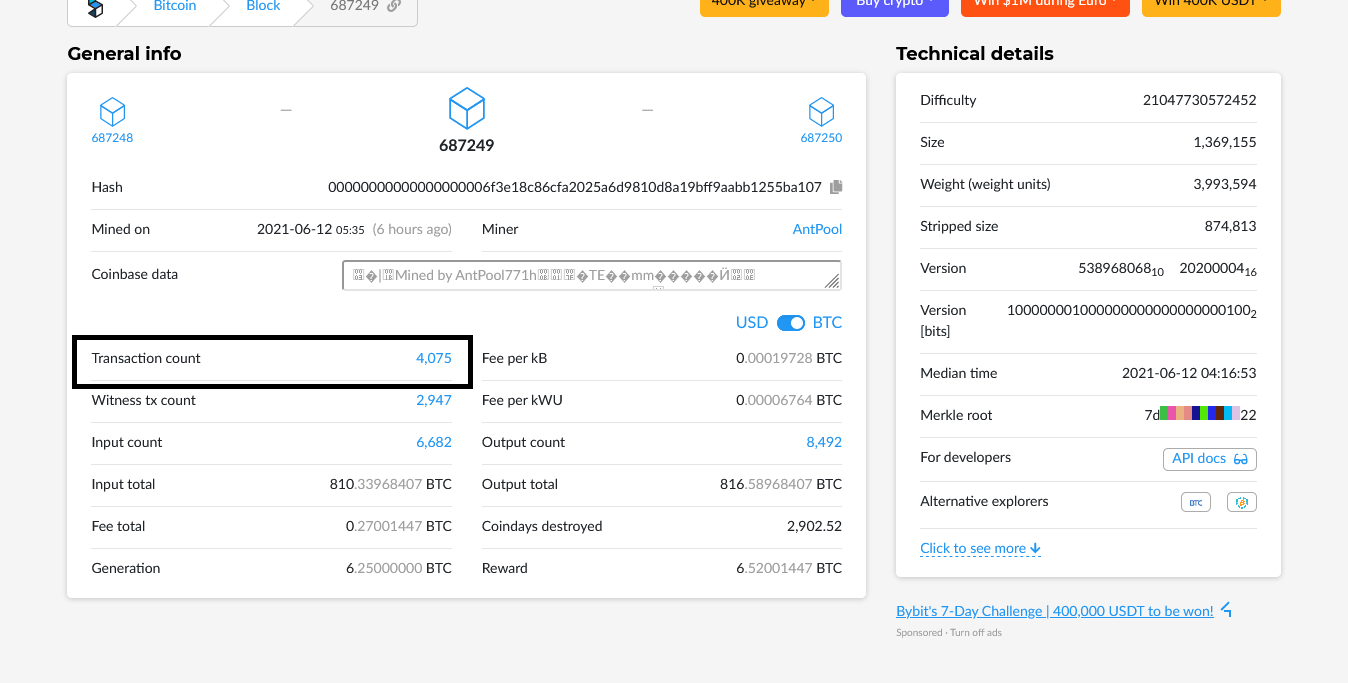Click the current block 687249 cube icon

(x=466, y=108)
